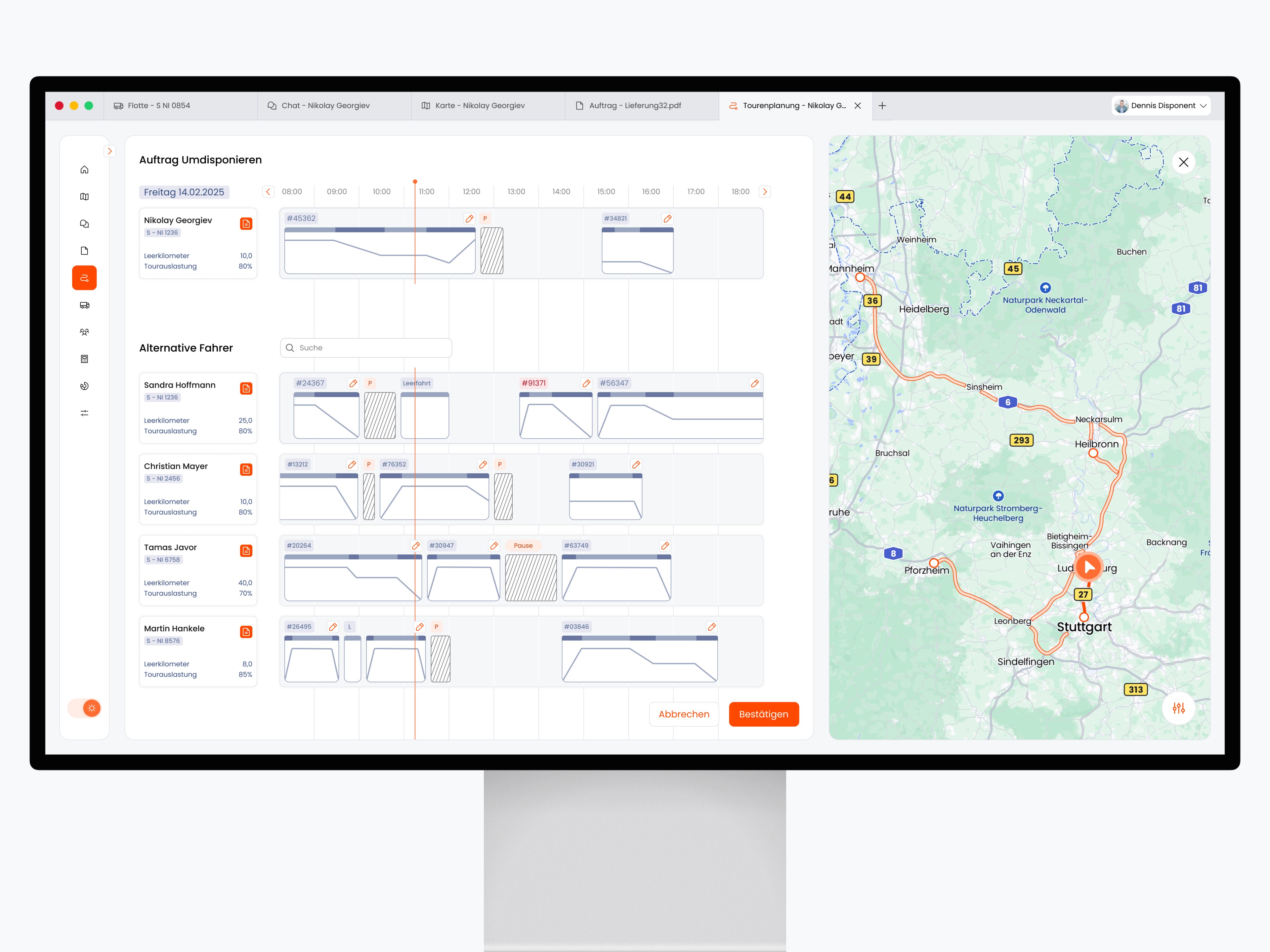This screenshot has width=1270, height=952.
Task: Click the orange current-time timeline marker
Action: (414, 182)
